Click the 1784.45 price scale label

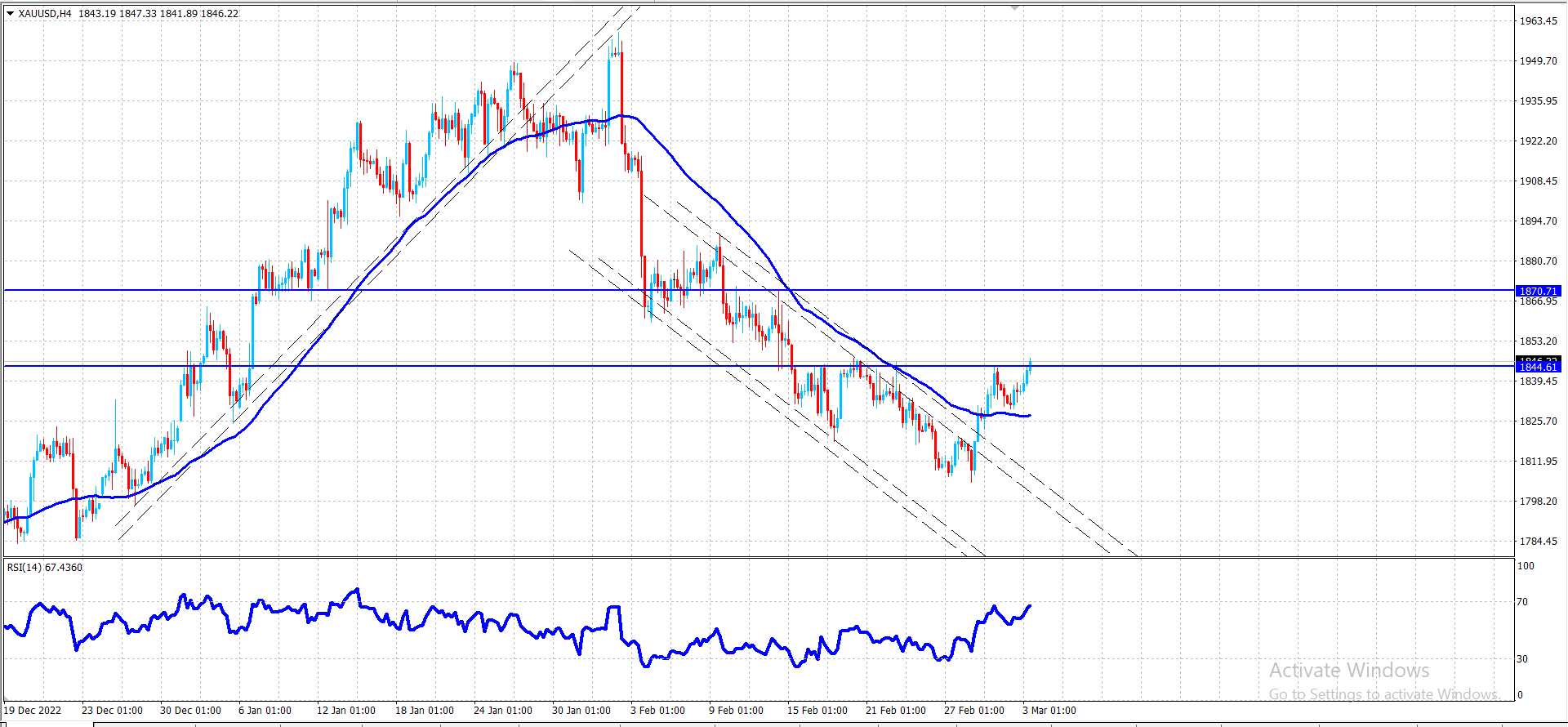tap(1538, 542)
